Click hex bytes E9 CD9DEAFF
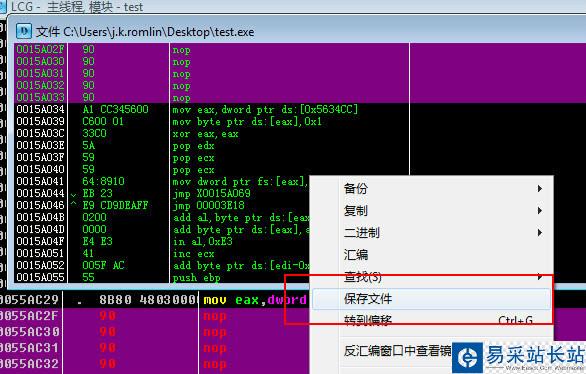 (x=115, y=205)
